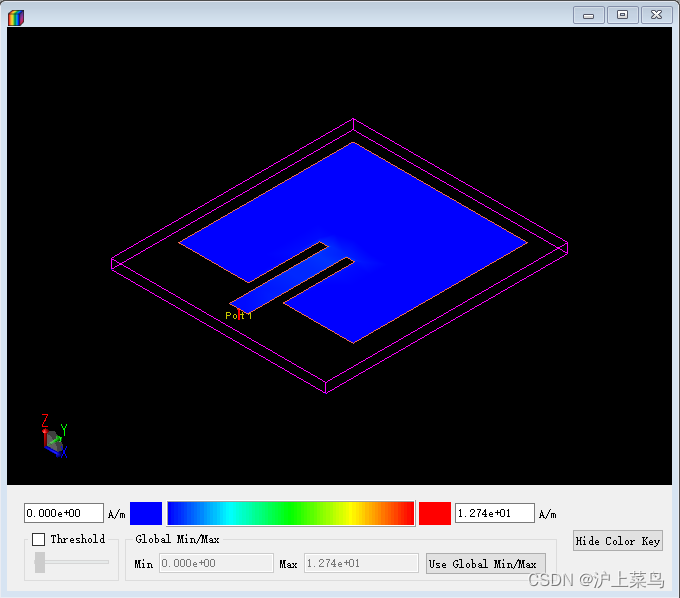Click the Hide Color Key button
Image resolution: width=680 pixels, height=598 pixels.
pyautogui.click(x=618, y=541)
